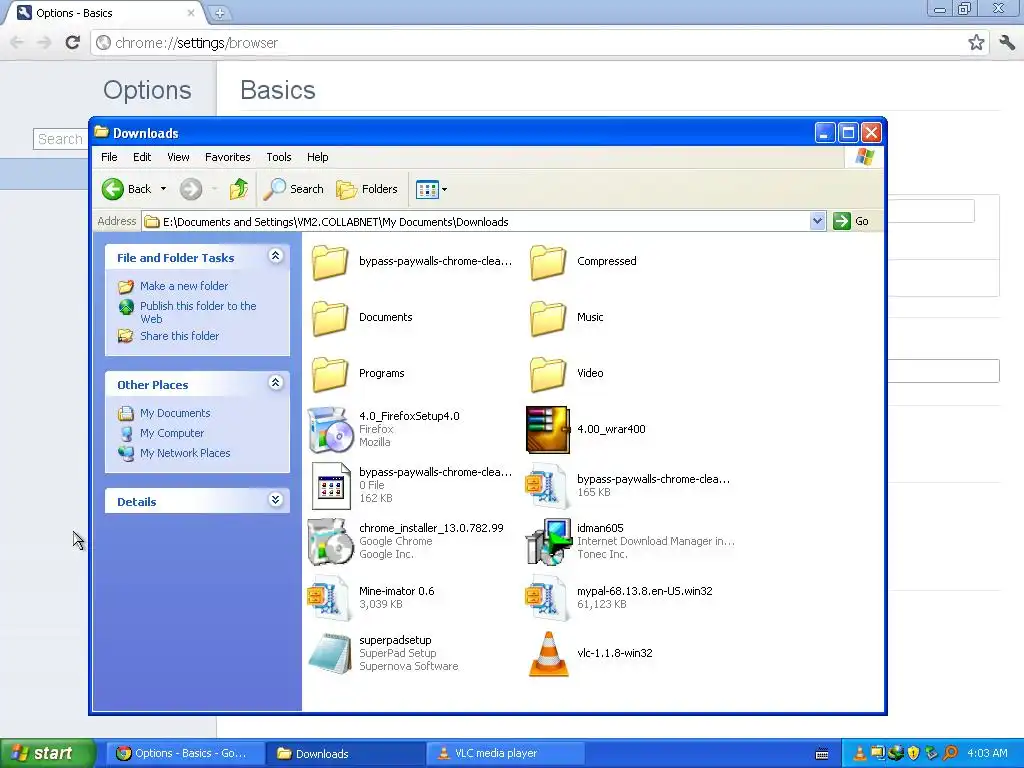1024x768 pixels.
Task: Toggle the Folders pane button
Action: [366, 189]
